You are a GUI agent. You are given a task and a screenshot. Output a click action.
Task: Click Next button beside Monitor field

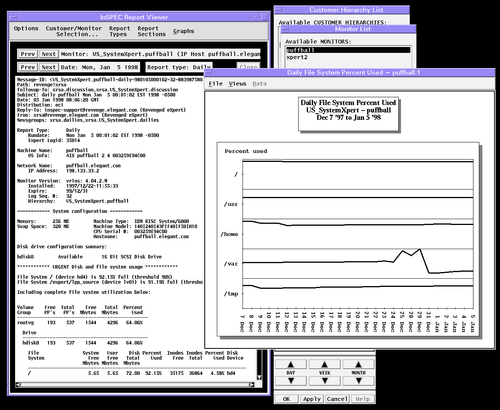[x=49, y=54]
